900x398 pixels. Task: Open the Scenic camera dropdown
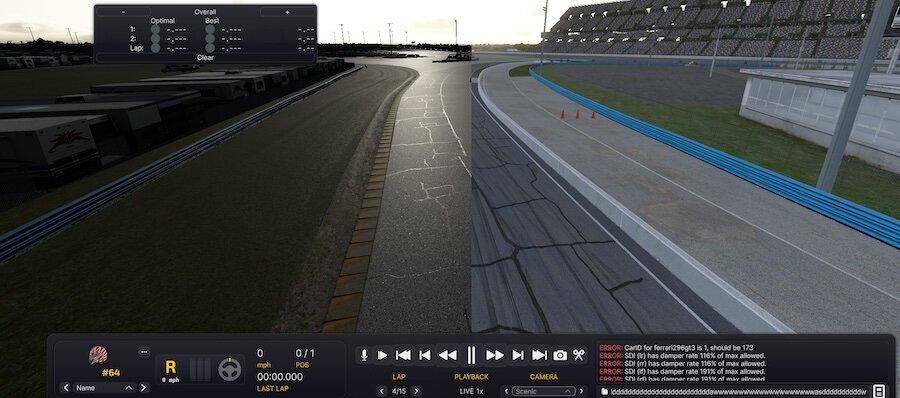click(544, 391)
